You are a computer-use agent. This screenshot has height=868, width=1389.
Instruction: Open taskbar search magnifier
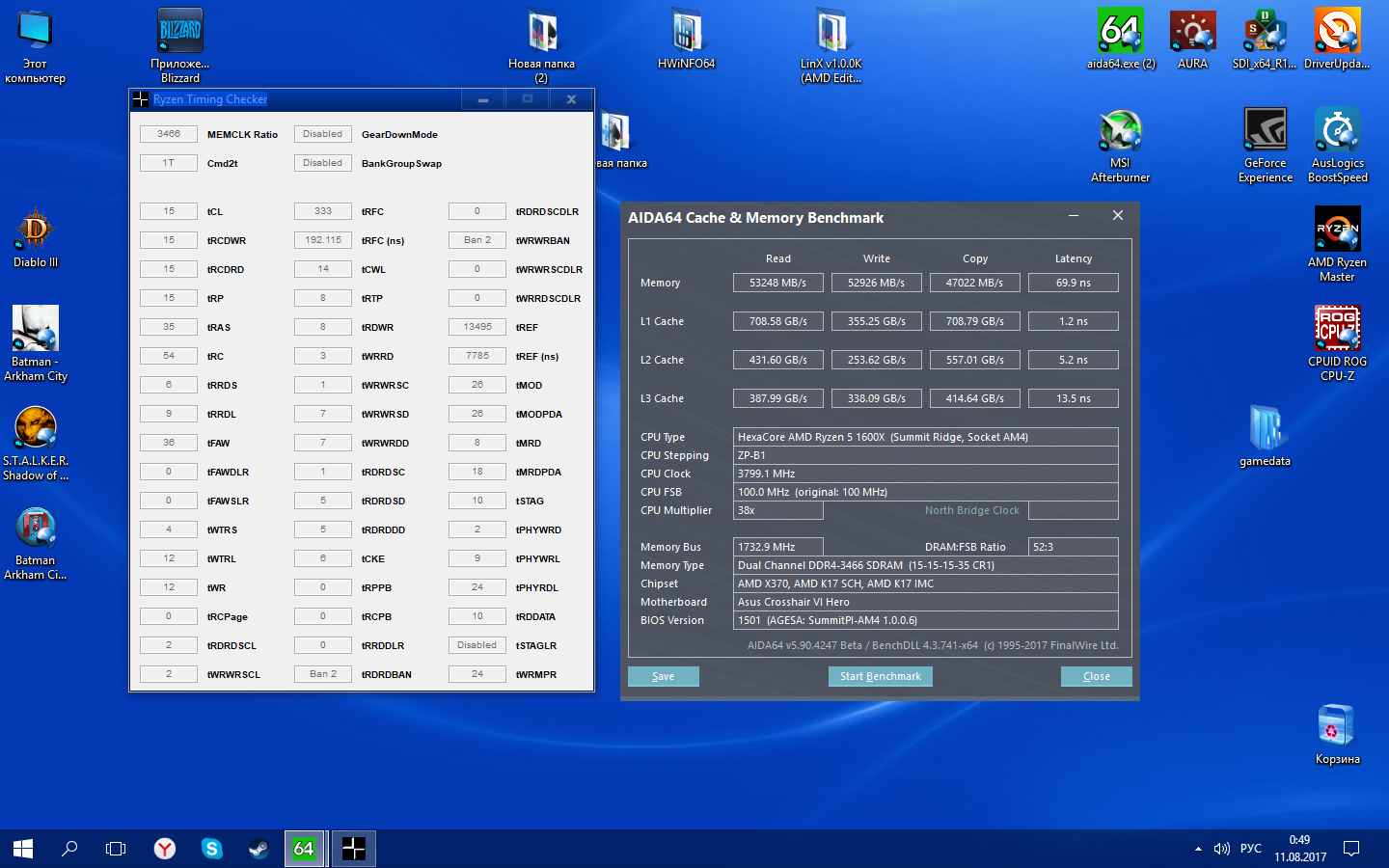69,849
